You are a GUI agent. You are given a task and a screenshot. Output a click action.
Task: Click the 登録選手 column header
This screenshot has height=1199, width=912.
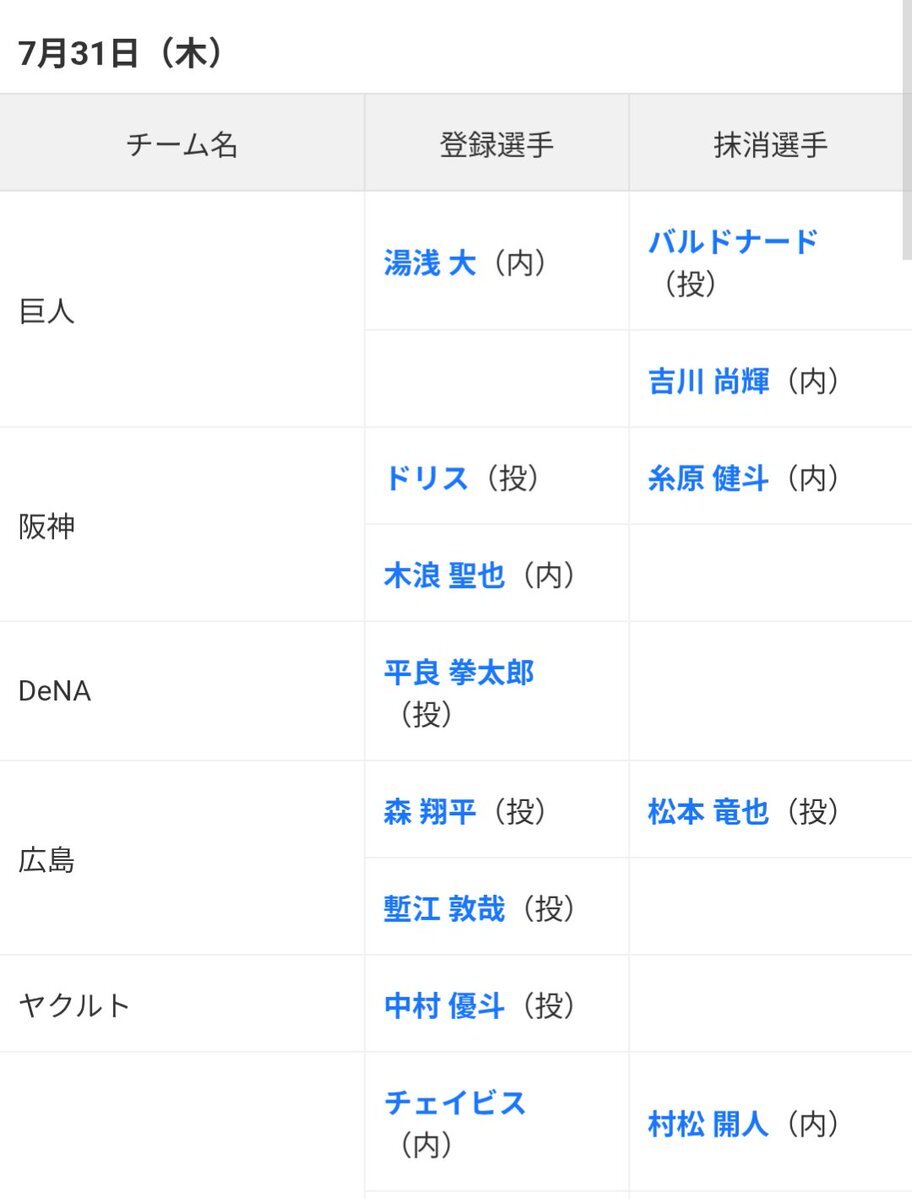point(497,144)
